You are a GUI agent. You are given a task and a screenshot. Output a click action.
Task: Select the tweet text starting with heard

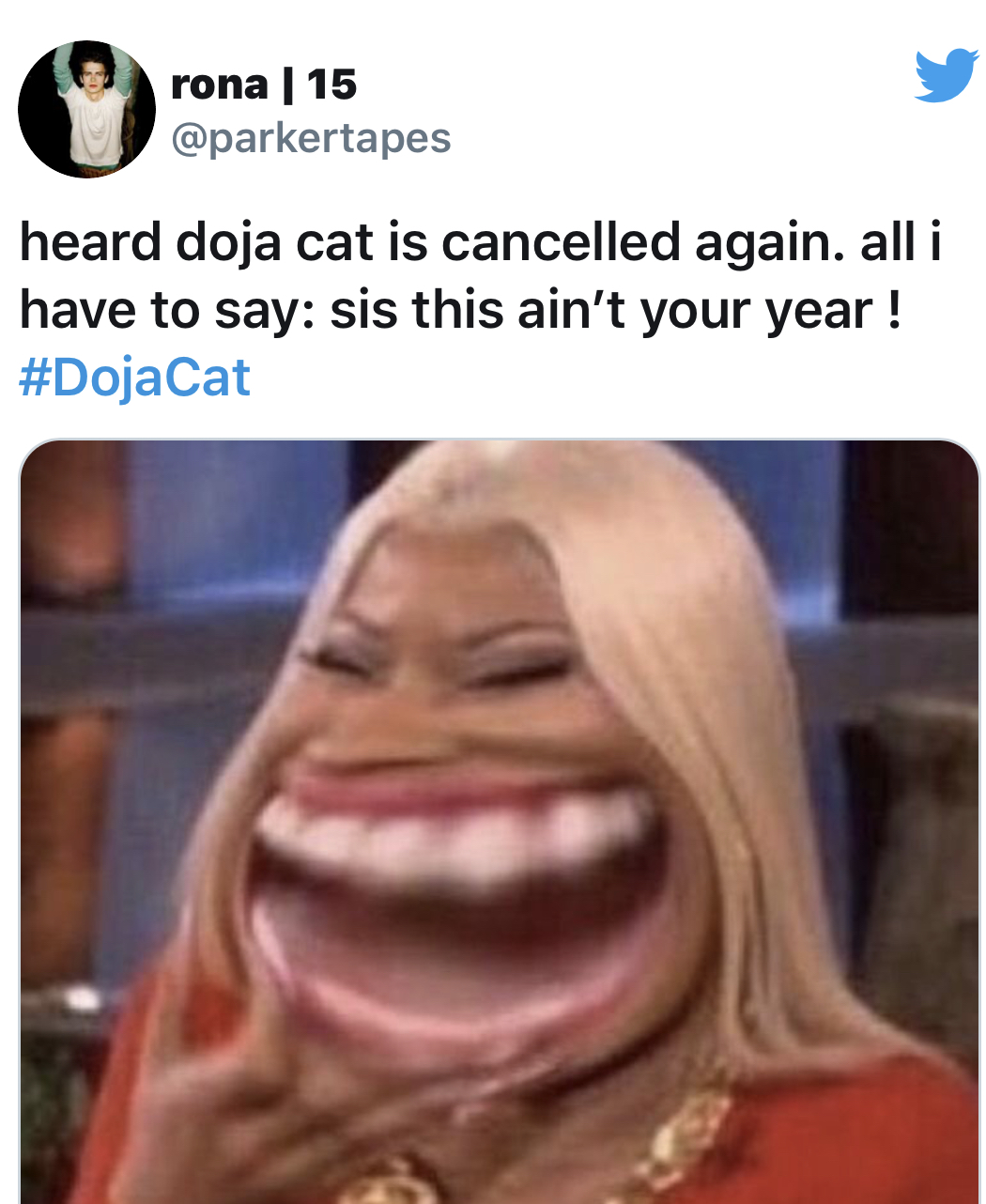pos(480,276)
